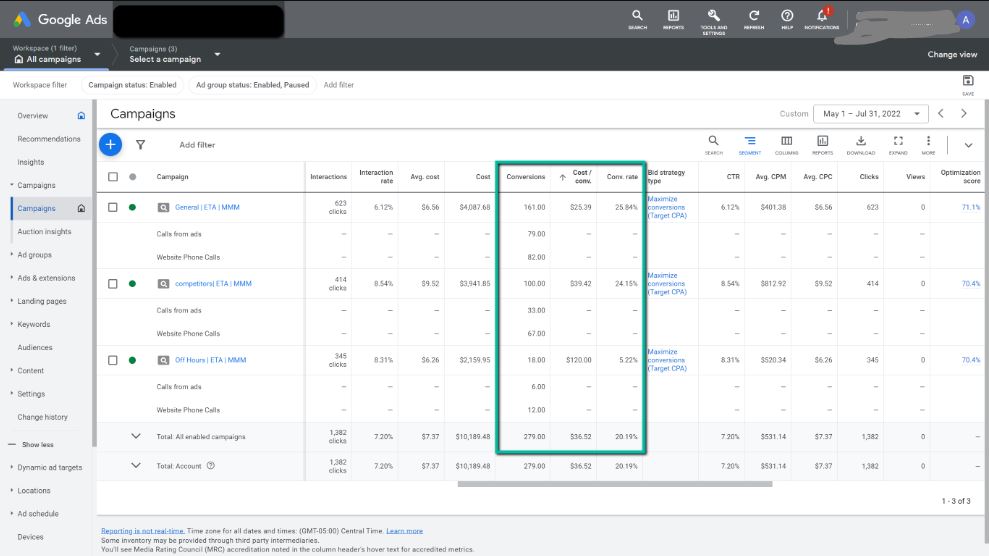Click Reporting is not real-time link

(x=143, y=531)
